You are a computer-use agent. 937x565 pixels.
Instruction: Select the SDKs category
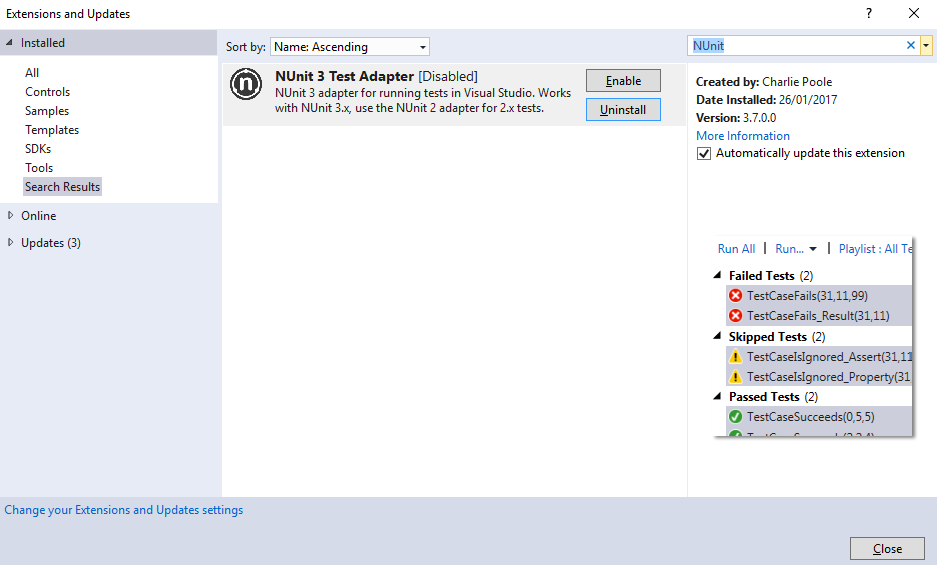tap(38, 149)
